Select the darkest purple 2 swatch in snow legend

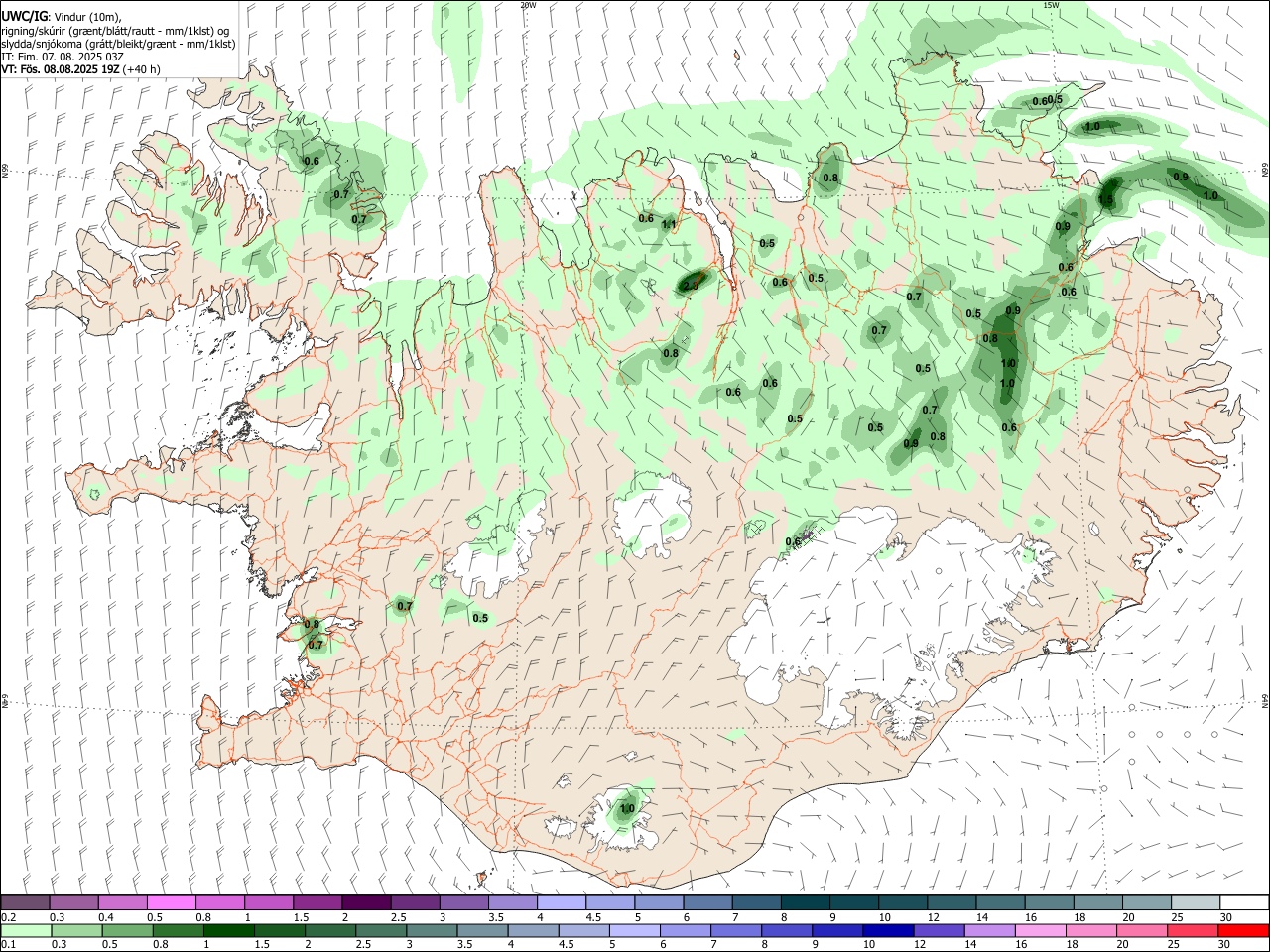click(x=366, y=902)
